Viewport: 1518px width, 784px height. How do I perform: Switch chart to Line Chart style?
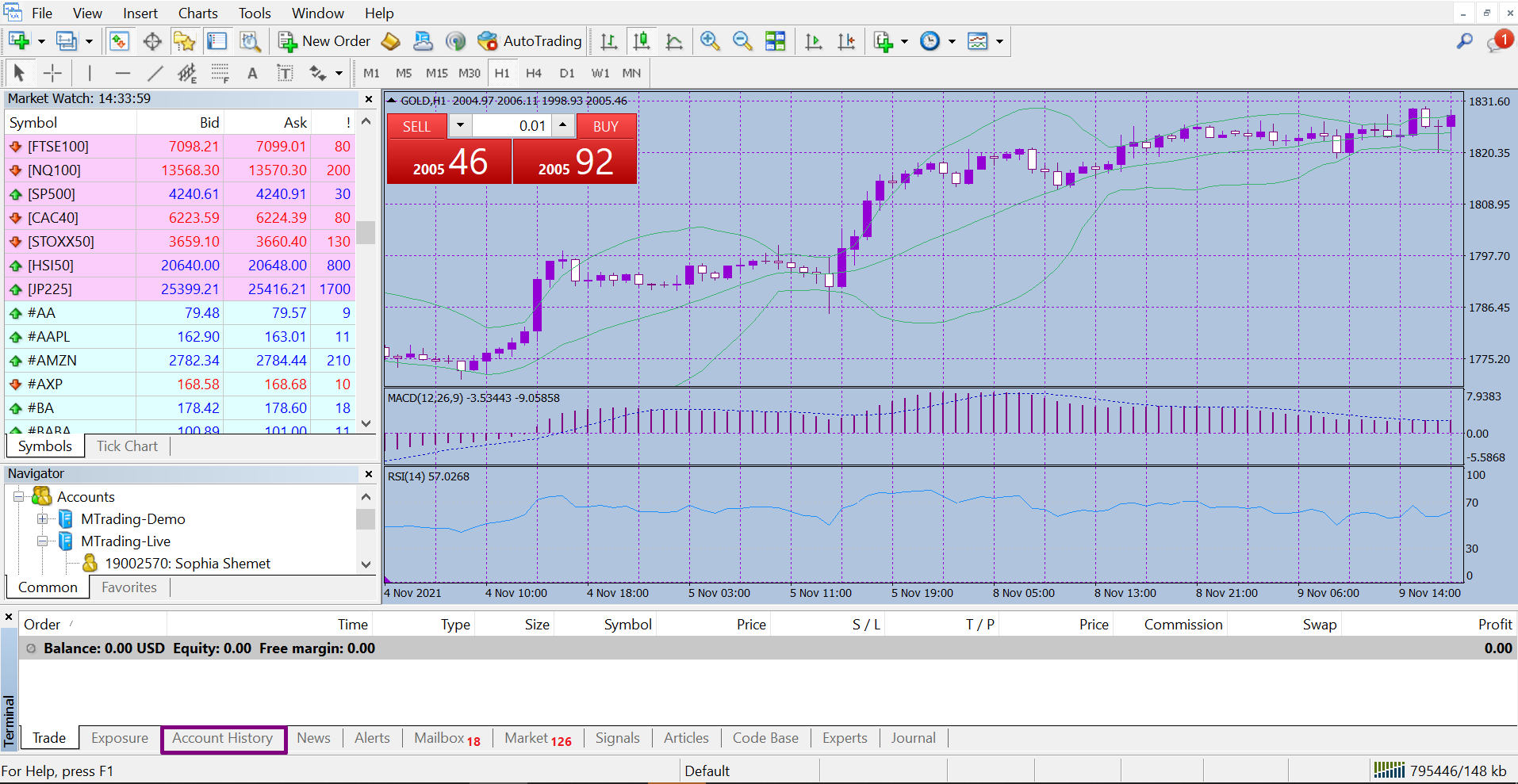(x=674, y=41)
